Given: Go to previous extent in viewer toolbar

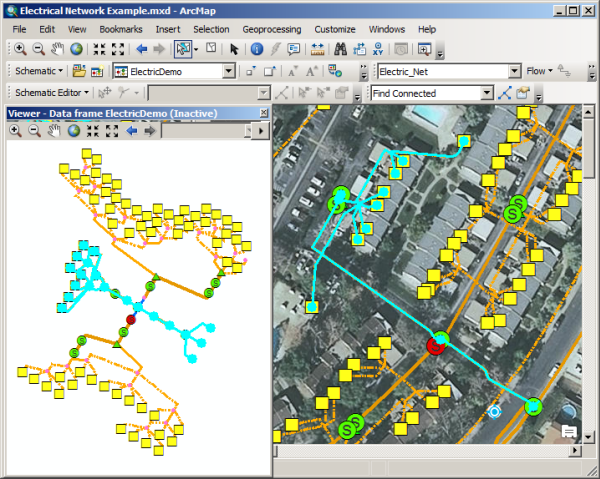Looking at the screenshot, I should 132,131.
